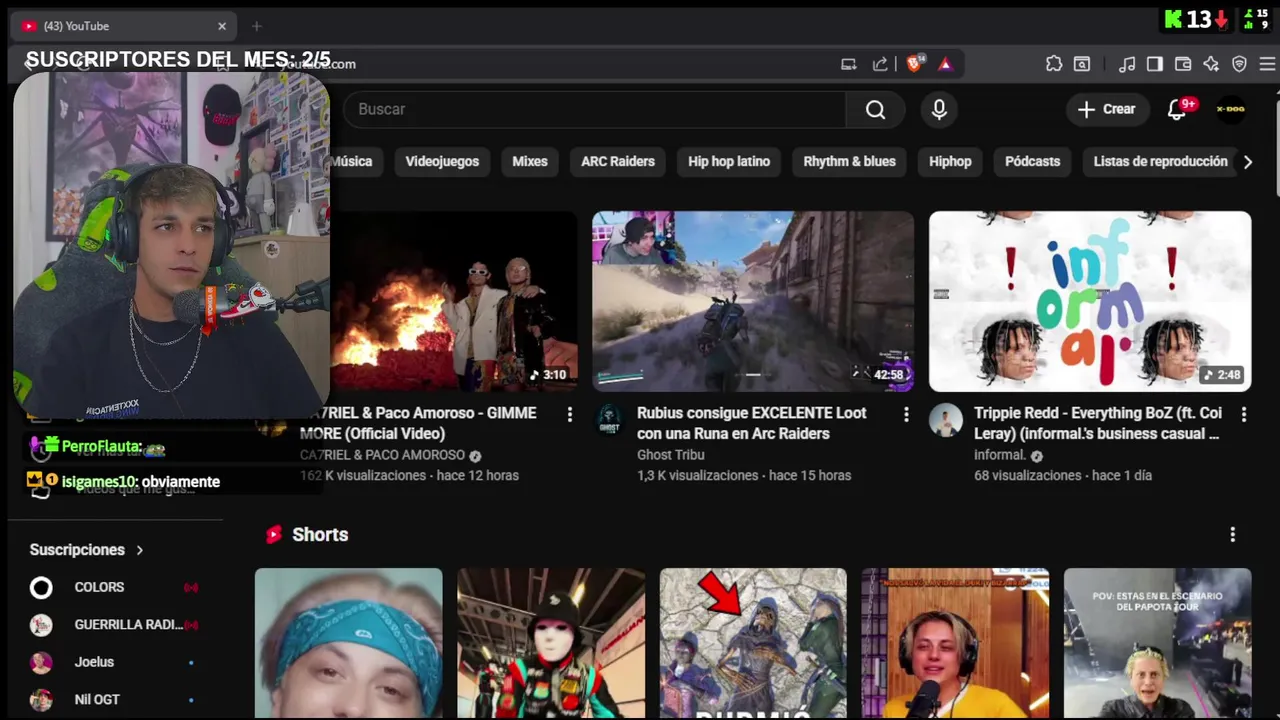The width and height of the screenshot is (1280, 720).
Task: Open the Extensions puzzle-piece icon
Action: coord(1054,64)
